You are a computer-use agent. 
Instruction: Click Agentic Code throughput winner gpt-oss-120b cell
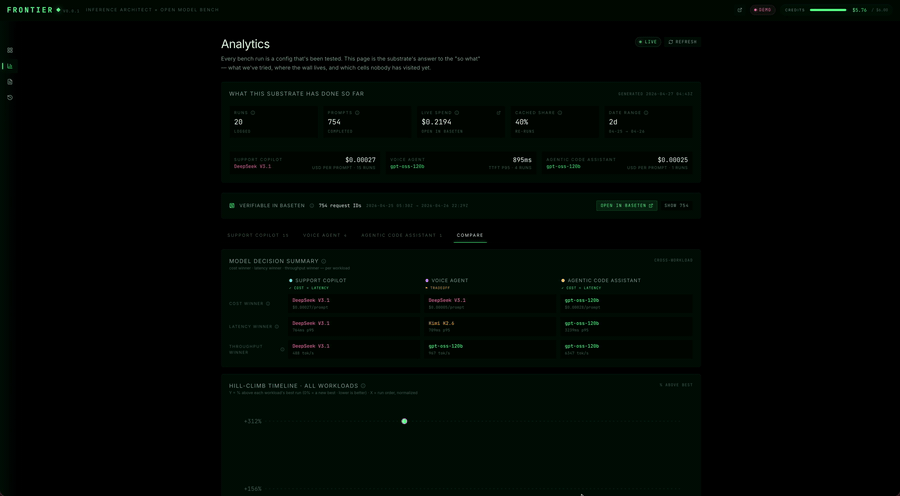click(x=626, y=350)
